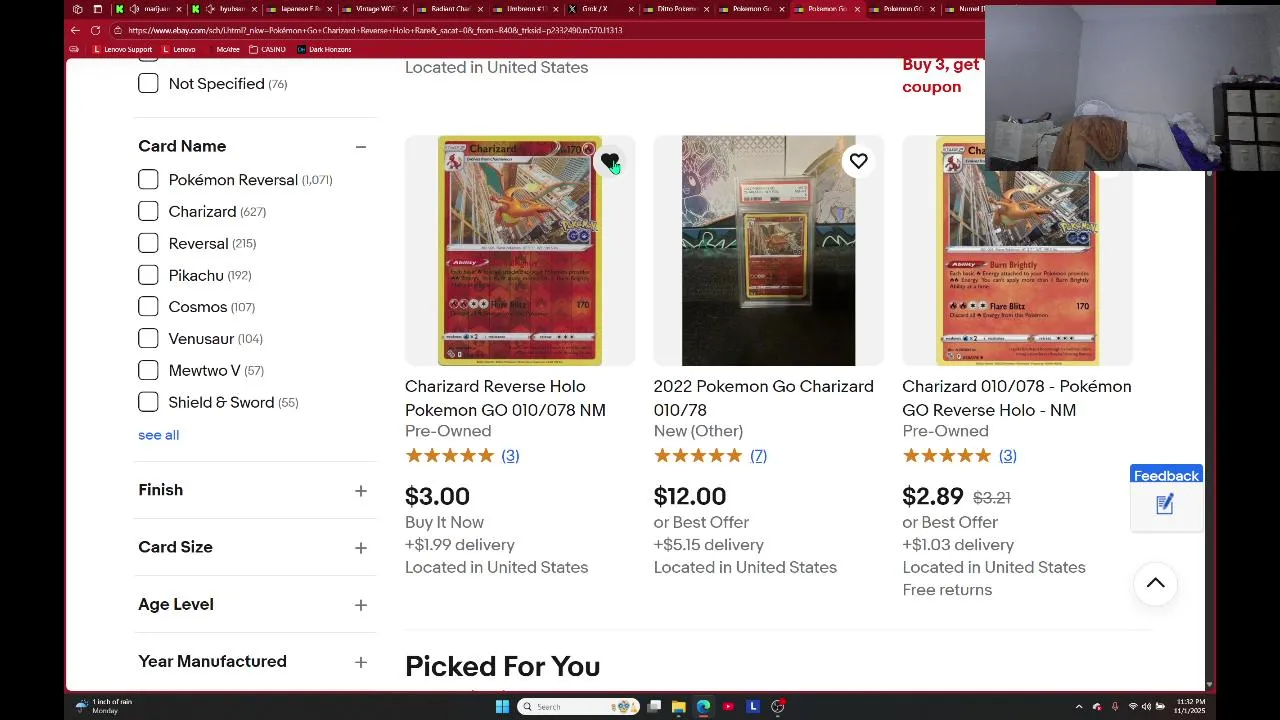Open the Charizard 010/078 $2.89 listing title

tap(1017, 398)
